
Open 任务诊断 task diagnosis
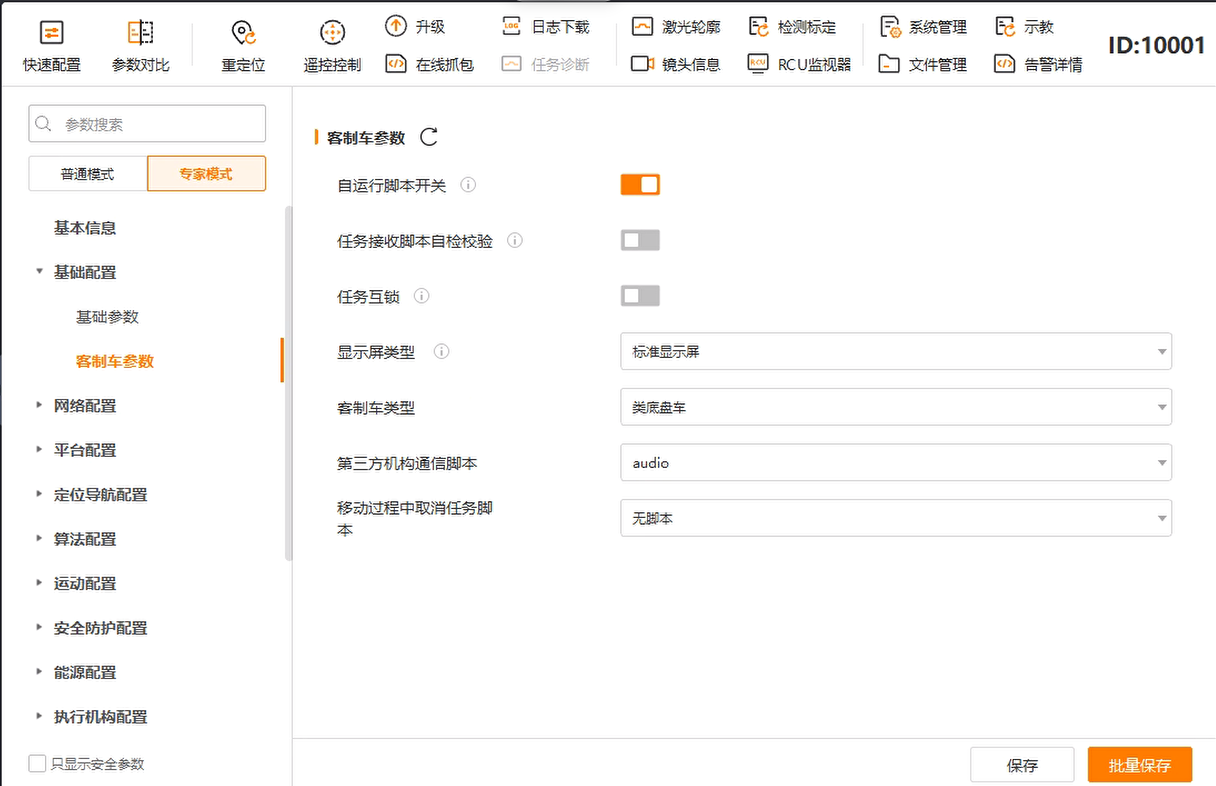pos(545,64)
